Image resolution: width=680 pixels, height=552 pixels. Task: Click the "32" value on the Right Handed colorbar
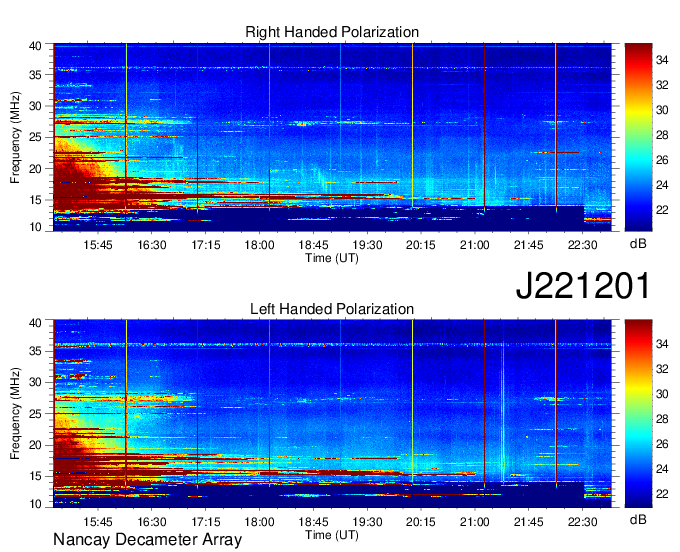point(662,85)
